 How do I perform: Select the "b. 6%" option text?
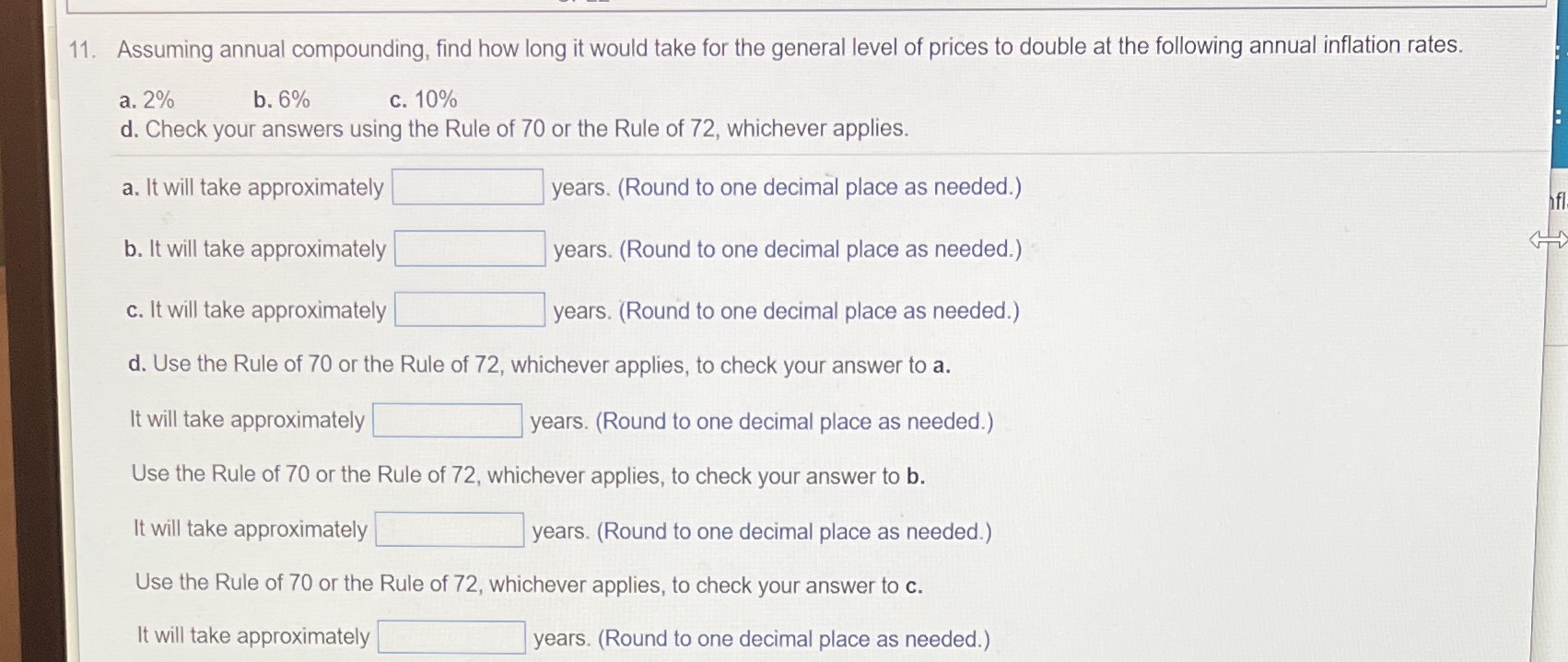coord(281,98)
